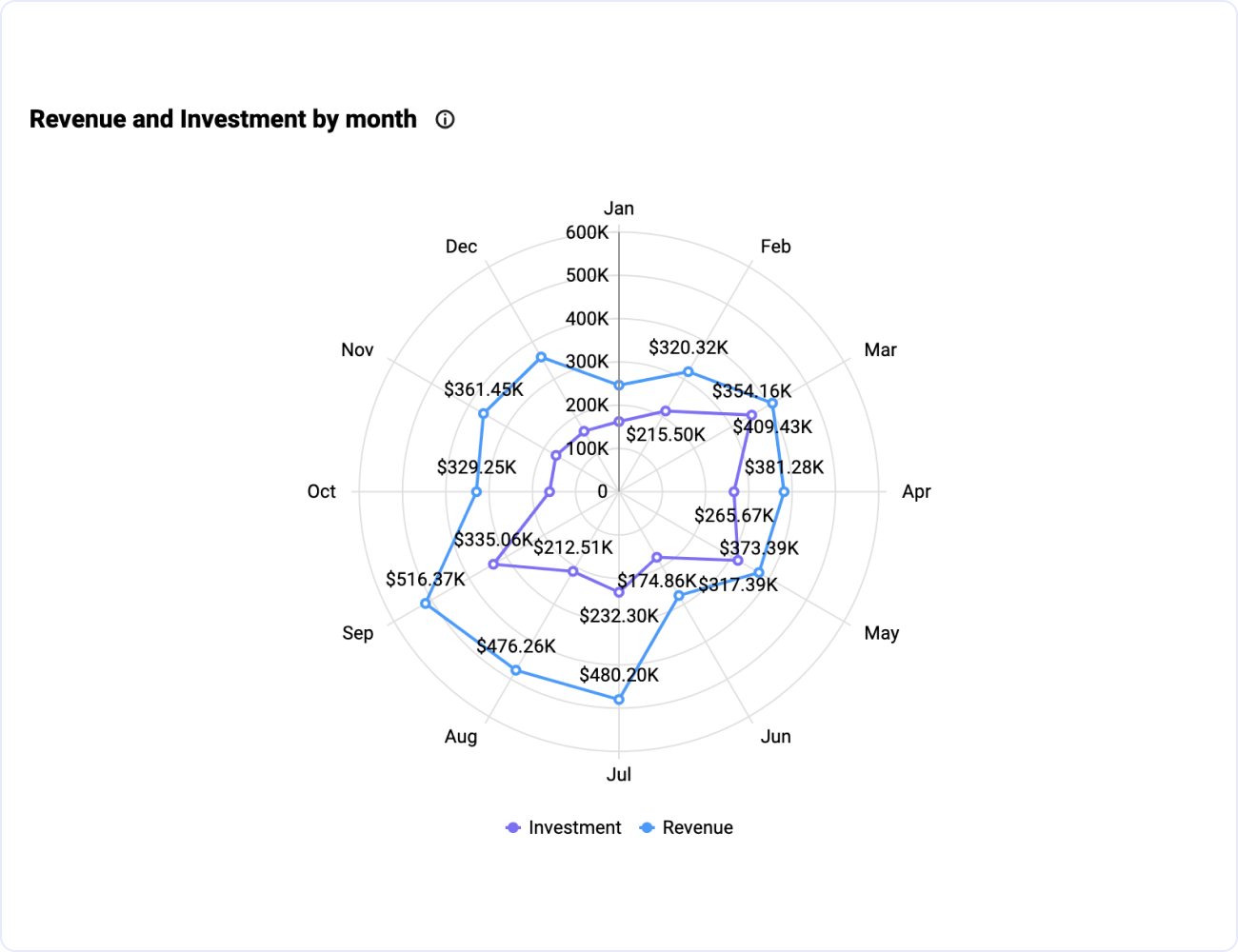
Task: Toggle the Revenue series in the legend
Action: click(697, 827)
